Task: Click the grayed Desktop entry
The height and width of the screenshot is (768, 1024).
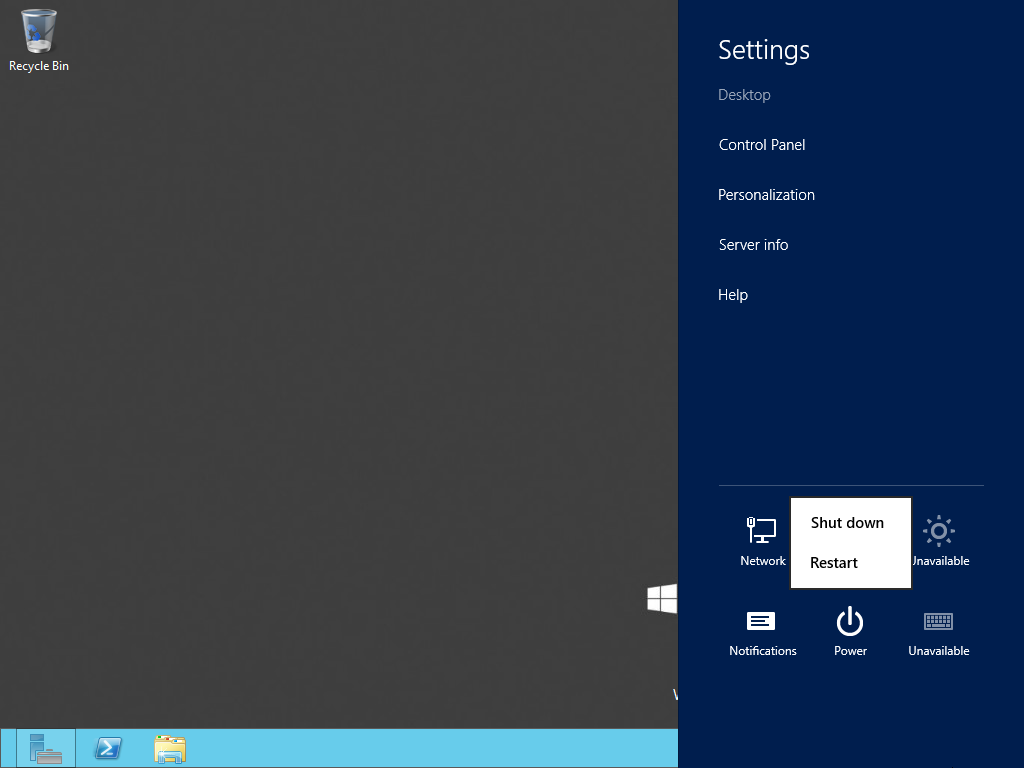Action: pos(744,94)
